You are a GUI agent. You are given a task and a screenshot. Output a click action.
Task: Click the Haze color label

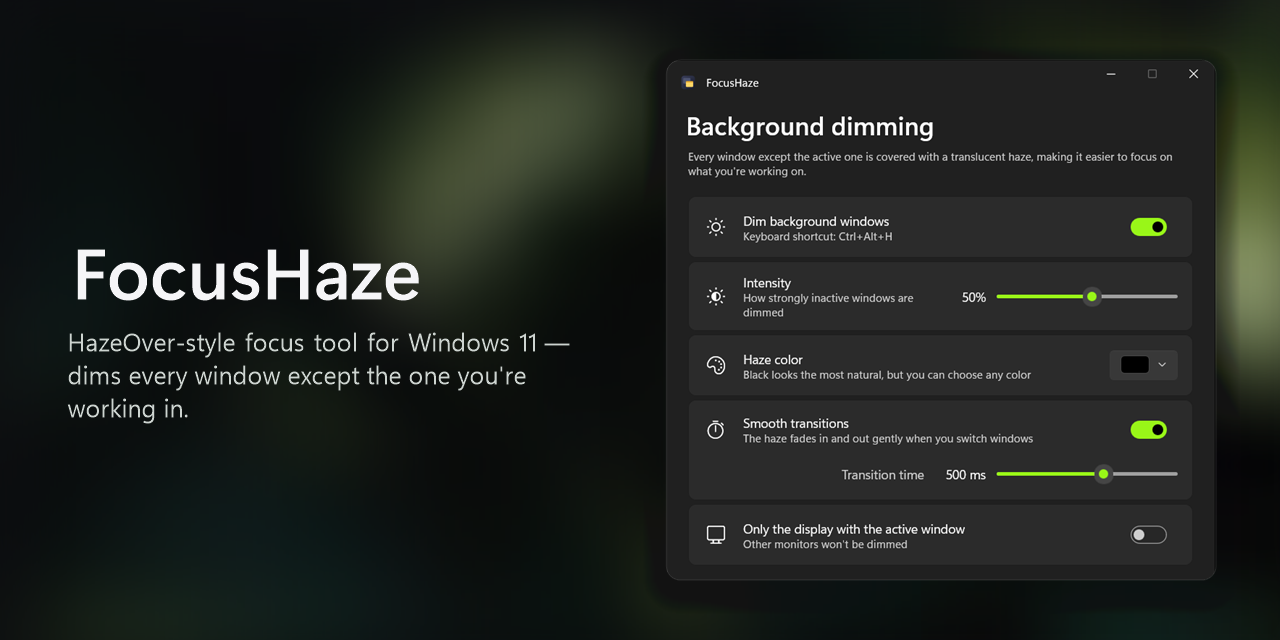[x=773, y=360]
